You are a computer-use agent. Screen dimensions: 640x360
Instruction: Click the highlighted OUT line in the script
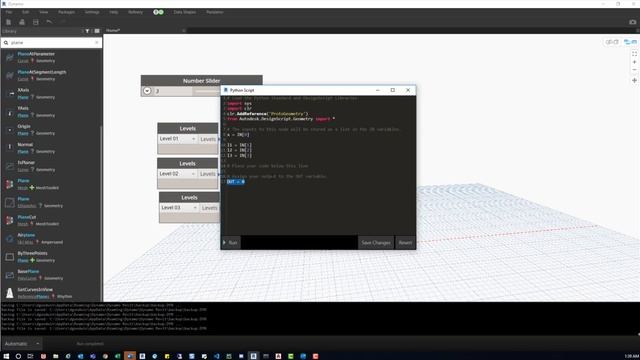[x=236, y=182]
